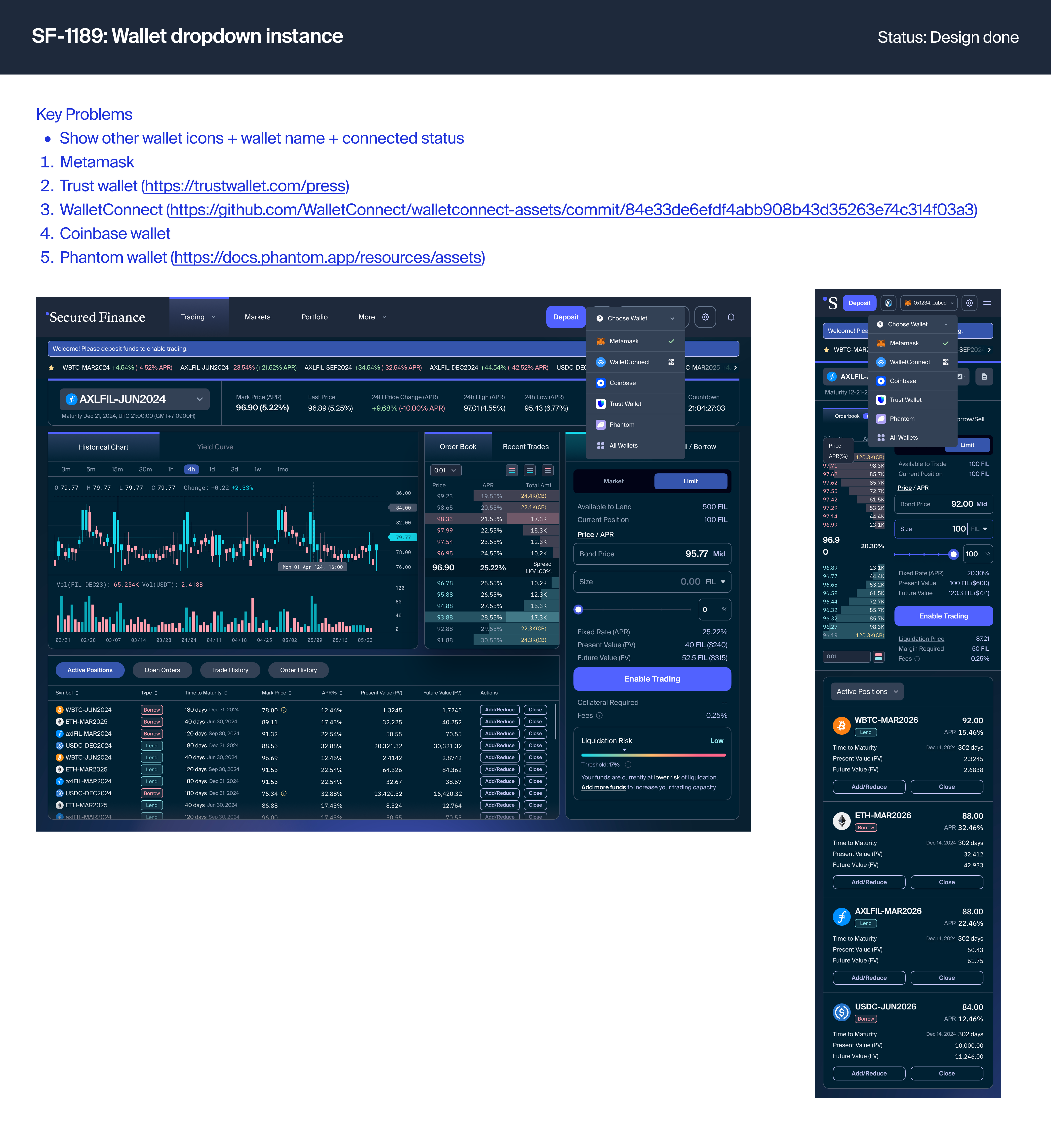Open settings gear in mobile mockup header
This screenshot has height=1148, width=1051.
point(970,303)
